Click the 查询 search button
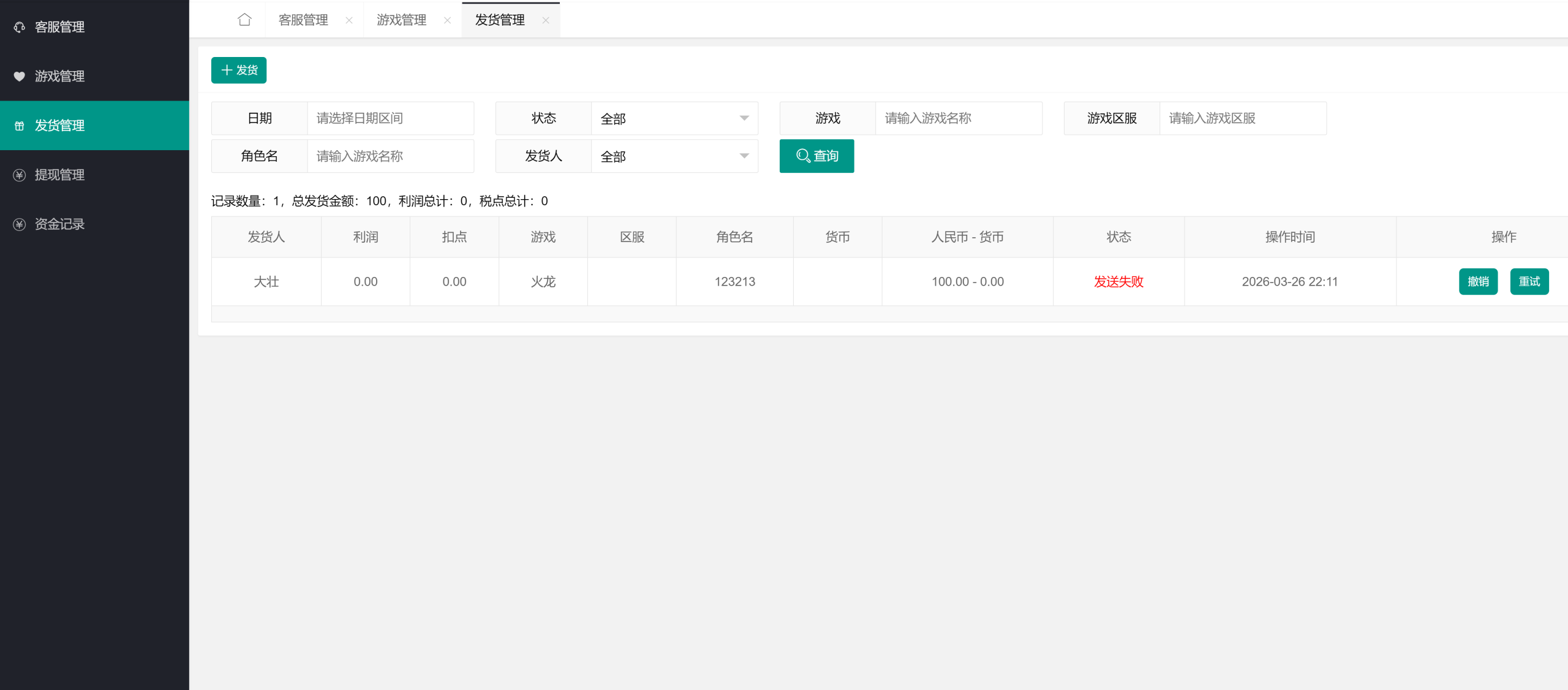The image size is (1568, 690). (816, 156)
